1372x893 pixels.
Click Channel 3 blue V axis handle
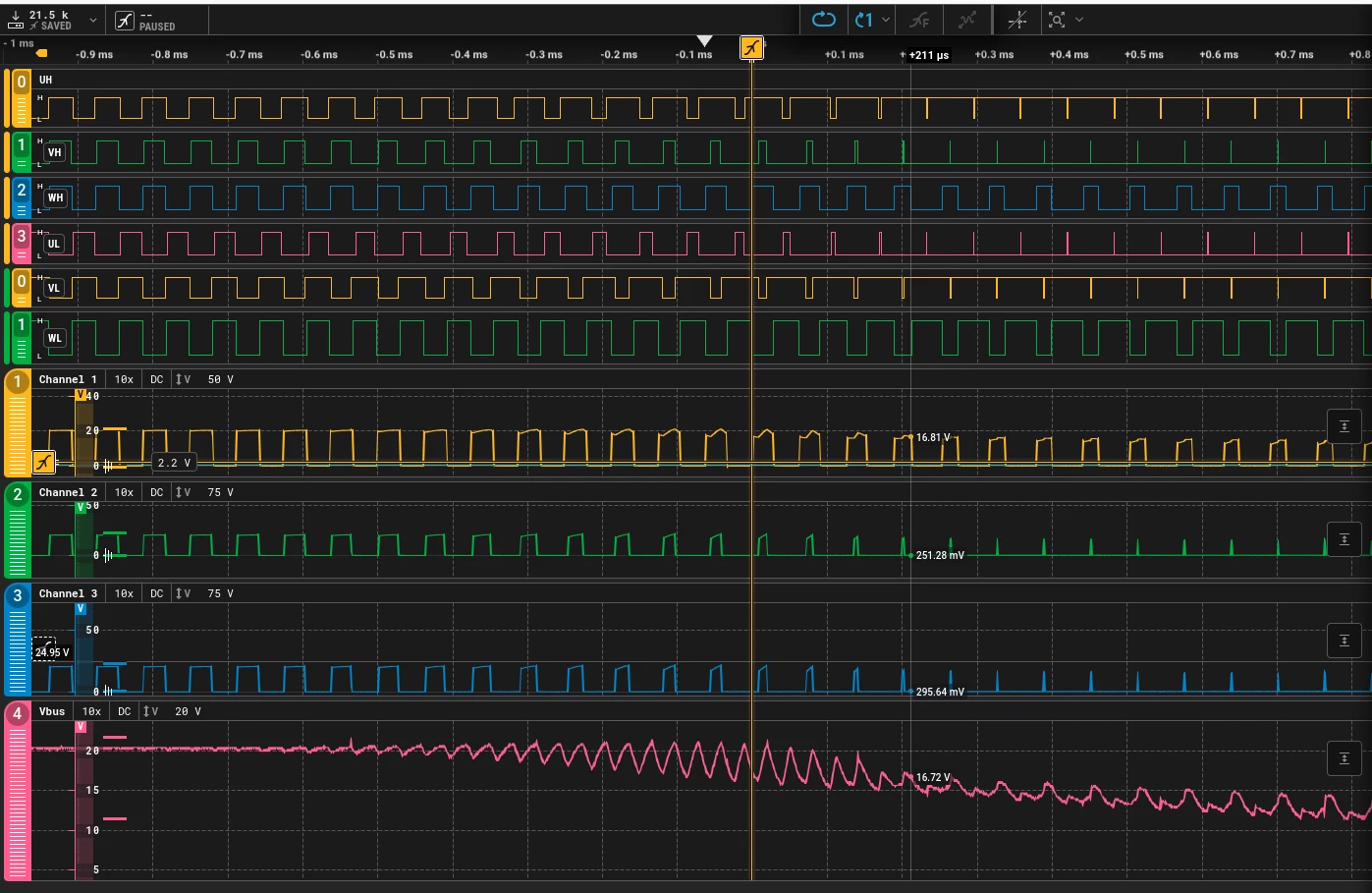[81, 609]
